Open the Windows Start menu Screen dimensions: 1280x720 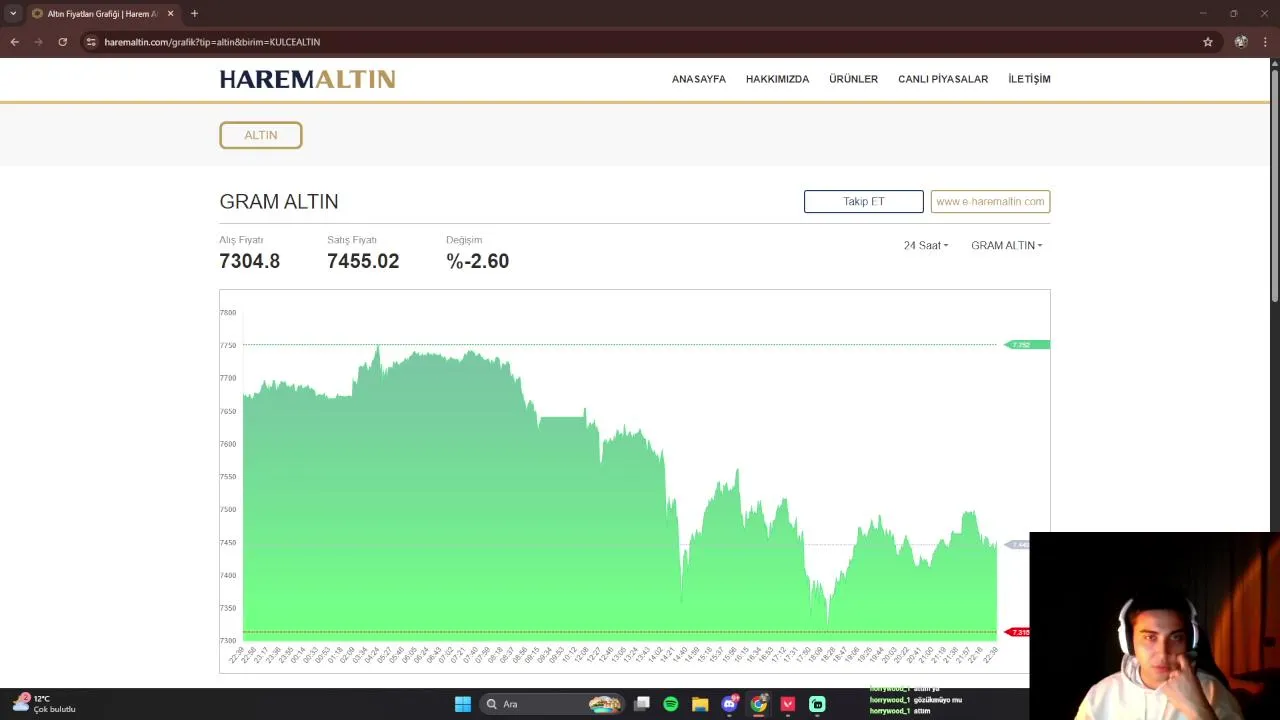pyautogui.click(x=463, y=704)
